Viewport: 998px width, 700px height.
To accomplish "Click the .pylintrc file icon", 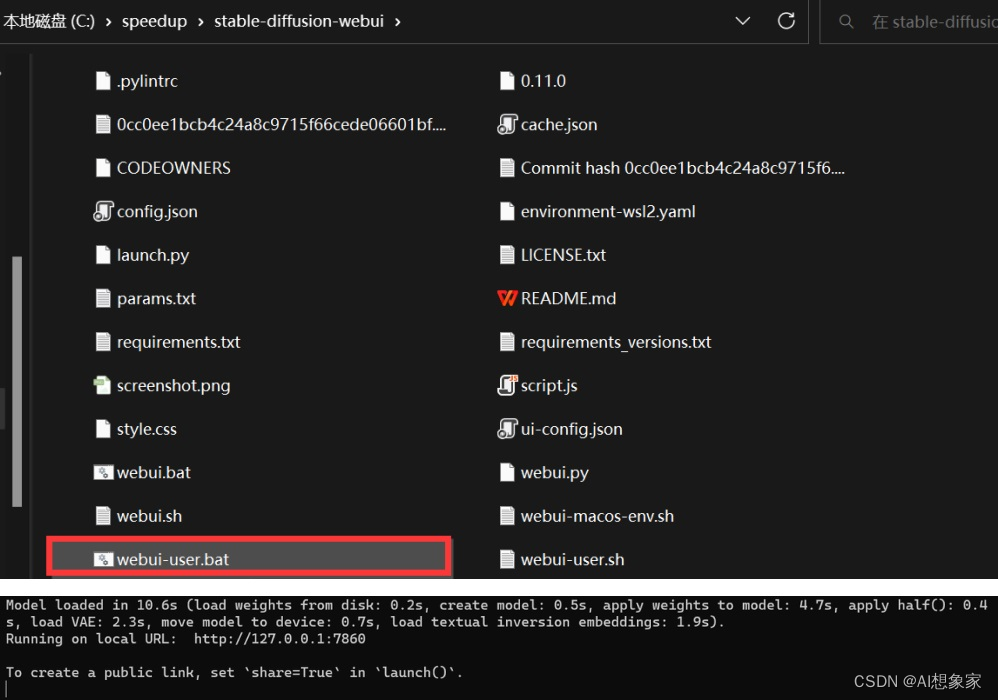I will pos(102,81).
